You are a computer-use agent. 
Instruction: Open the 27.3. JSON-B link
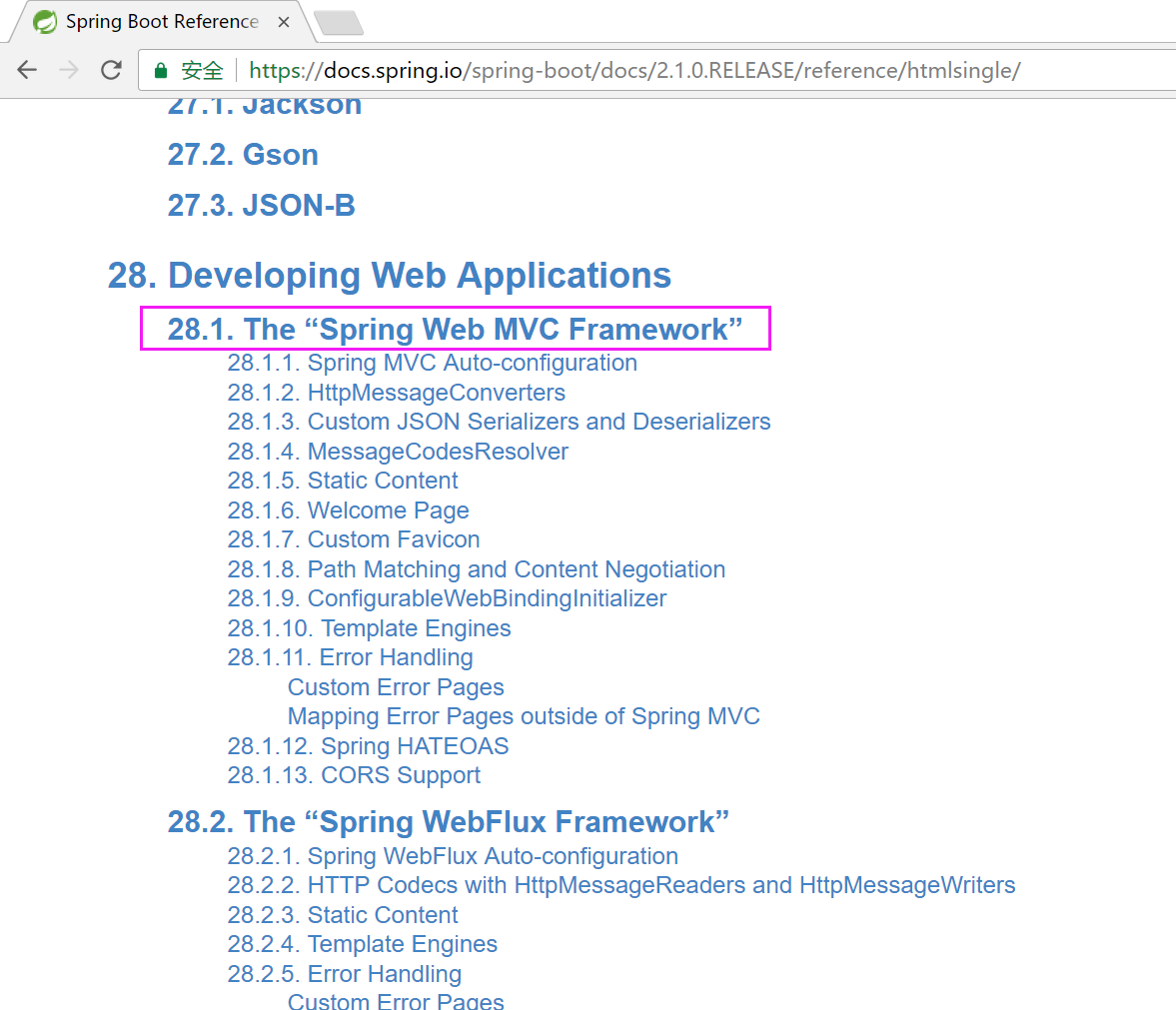261,205
